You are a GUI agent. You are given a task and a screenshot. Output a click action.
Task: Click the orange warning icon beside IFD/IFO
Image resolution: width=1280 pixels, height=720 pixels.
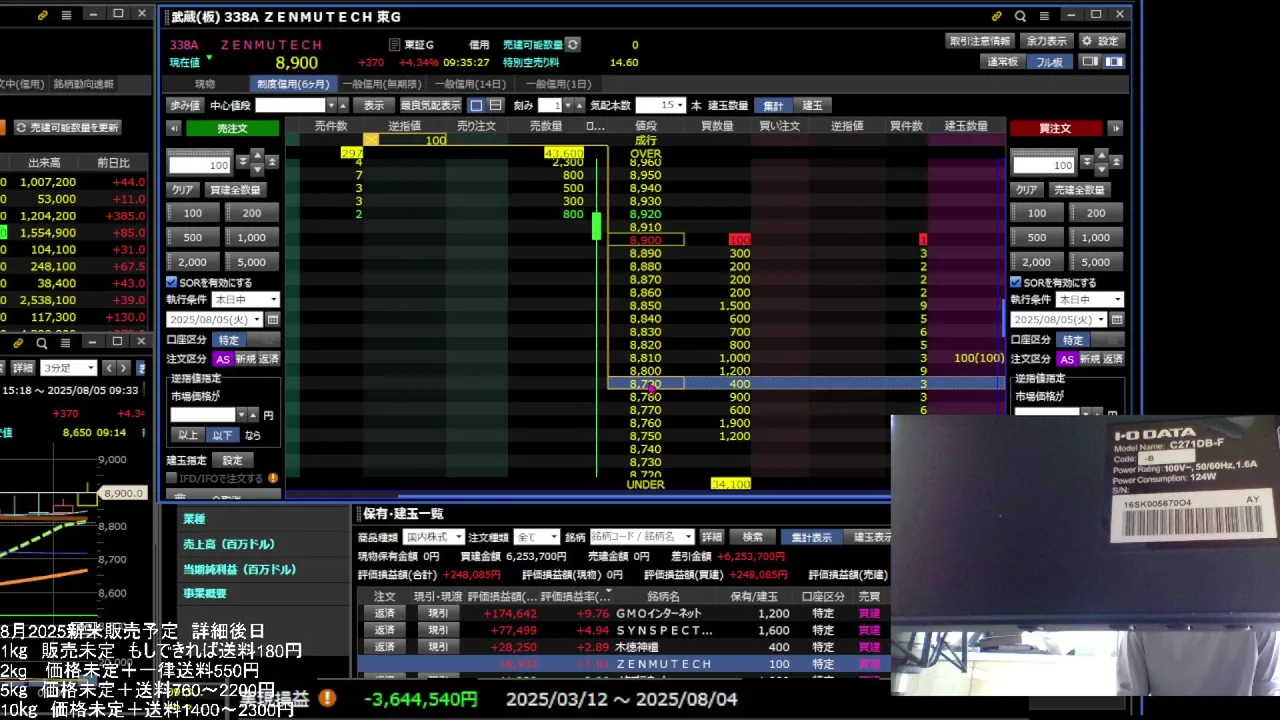[273, 478]
